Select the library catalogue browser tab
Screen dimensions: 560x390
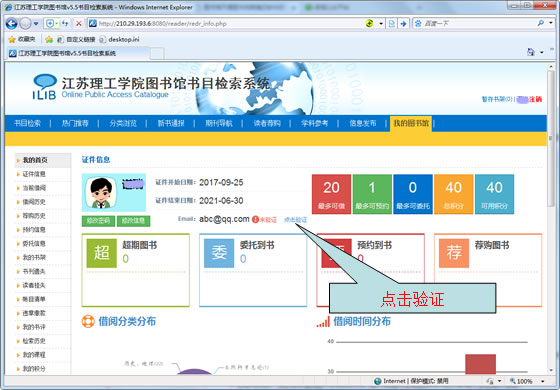(77, 53)
